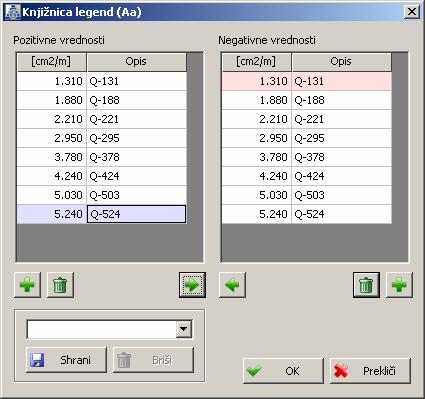The height and width of the screenshot is (399, 425).
Task: Save the legend with Shrani button
Action: (66, 360)
